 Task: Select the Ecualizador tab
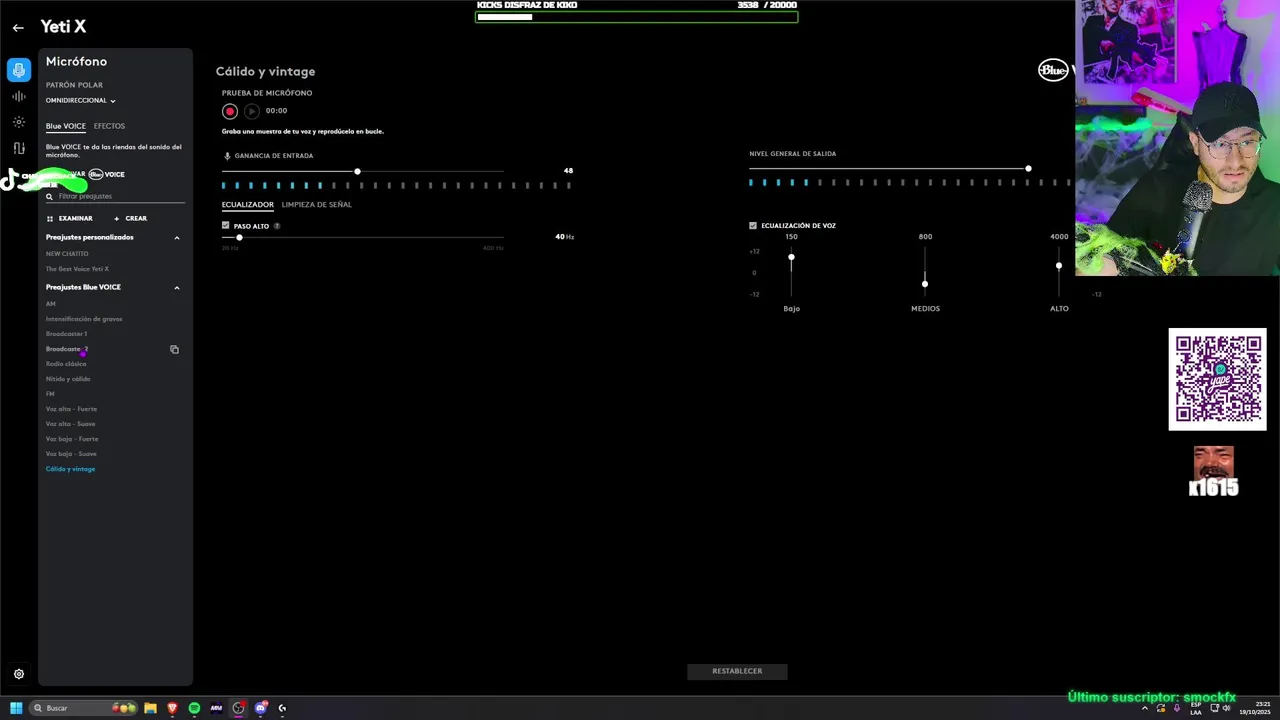click(x=248, y=205)
